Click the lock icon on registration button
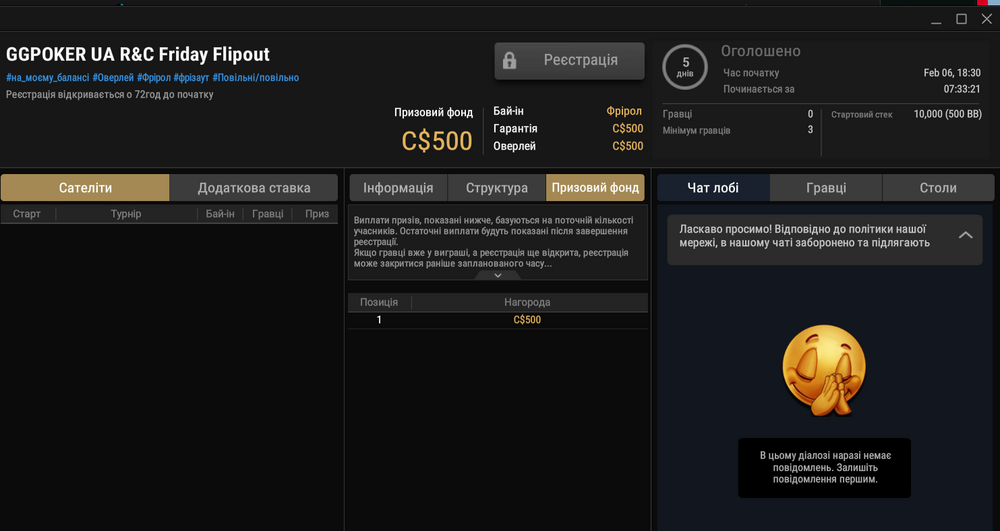 [x=509, y=60]
